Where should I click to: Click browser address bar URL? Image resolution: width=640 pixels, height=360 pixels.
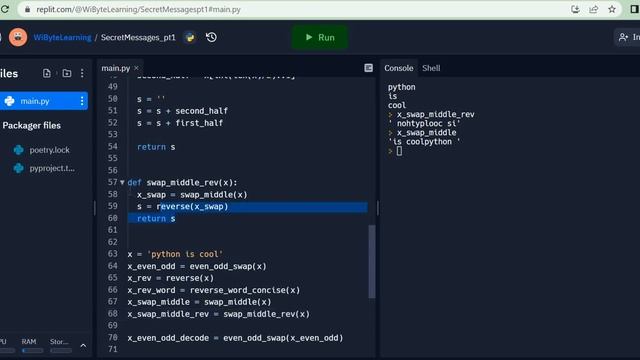[138, 9]
